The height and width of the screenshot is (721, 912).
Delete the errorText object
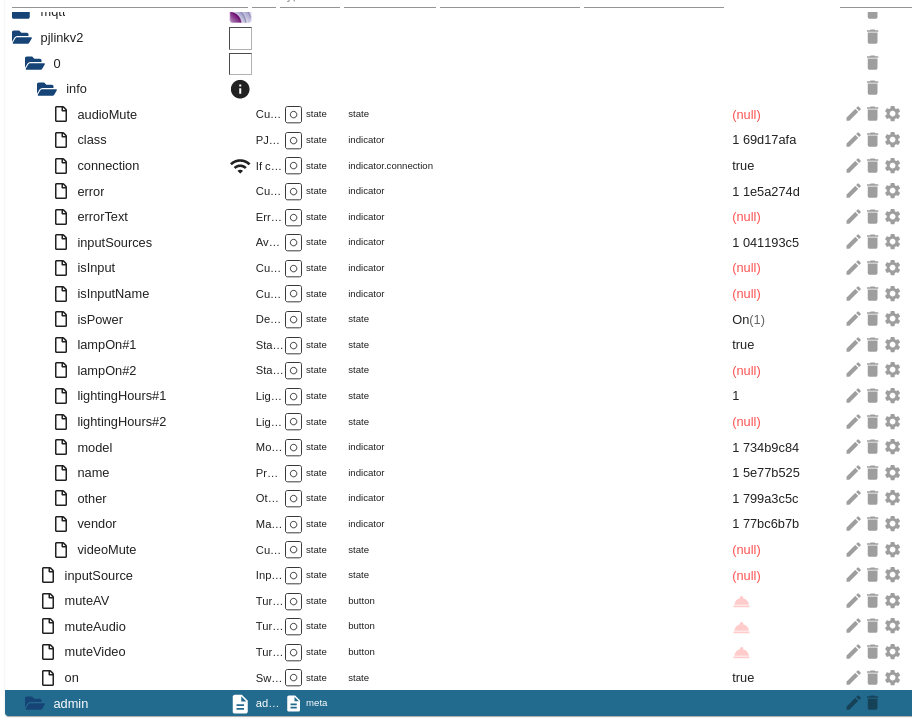872,216
